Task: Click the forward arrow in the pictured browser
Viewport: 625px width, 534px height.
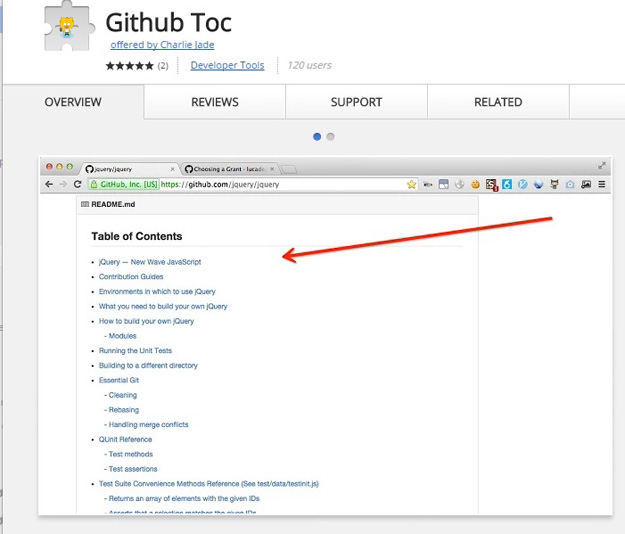Action: coord(63,184)
